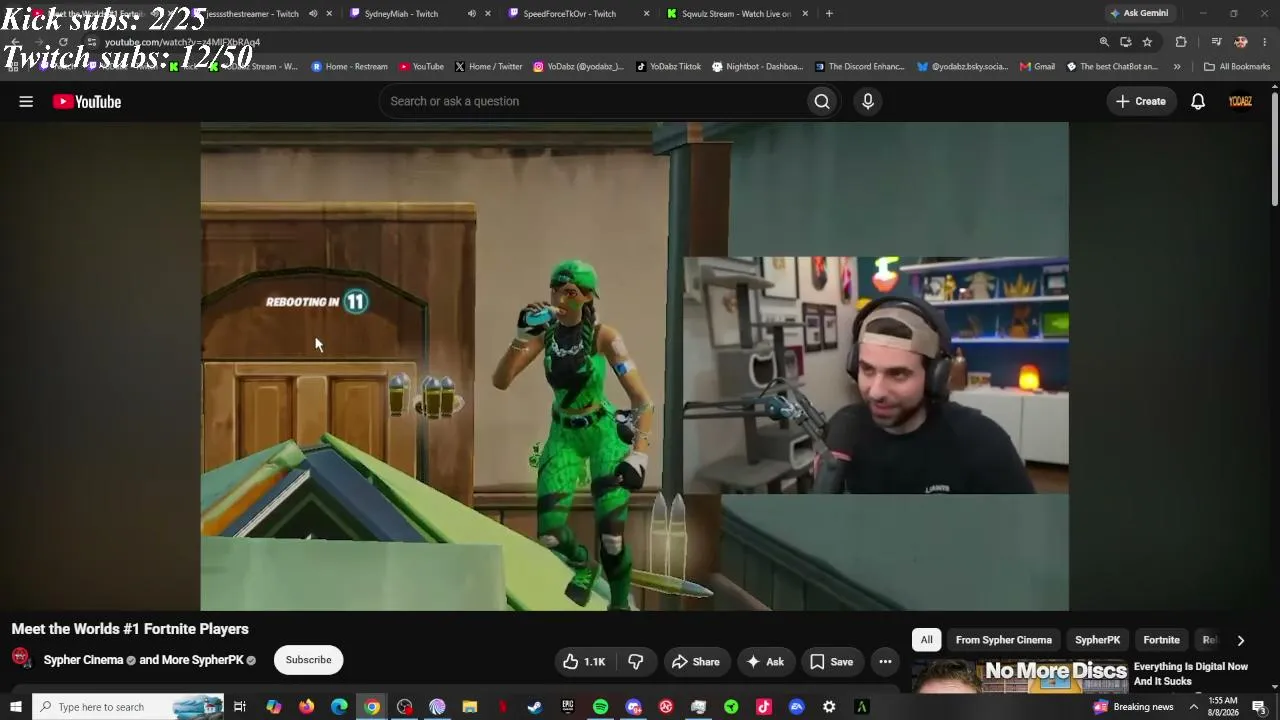Open Chrome extensions puzzle icon
Image resolution: width=1280 pixels, height=720 pixels.
click(1181, 42)
